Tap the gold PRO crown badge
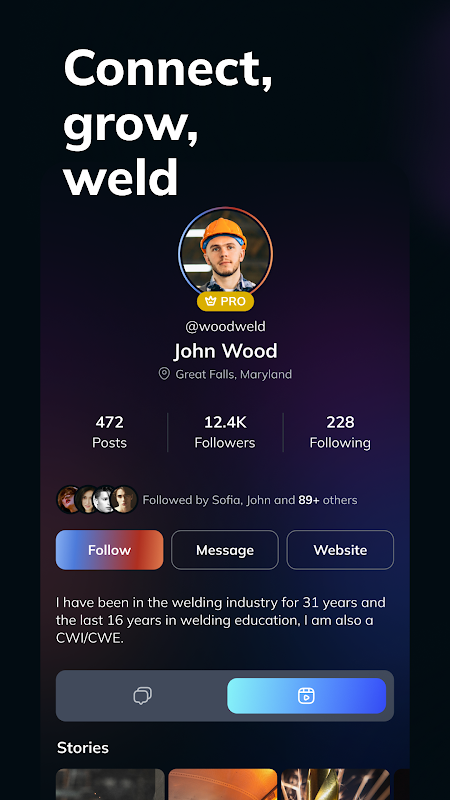Viewport: 450px width, 800px height. tap(226, 302)
